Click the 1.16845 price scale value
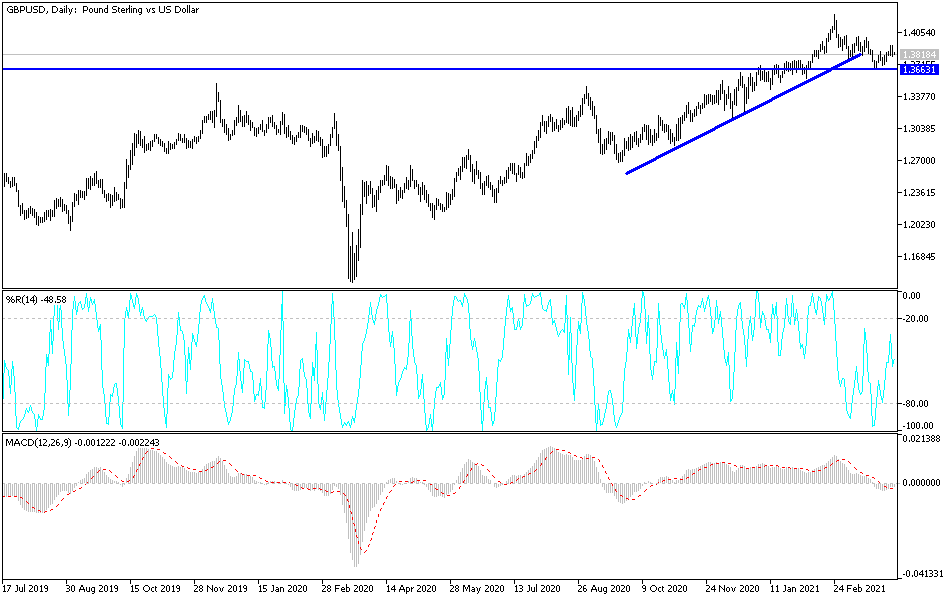Viewport: 950px width, 600px height. (917, 255)
